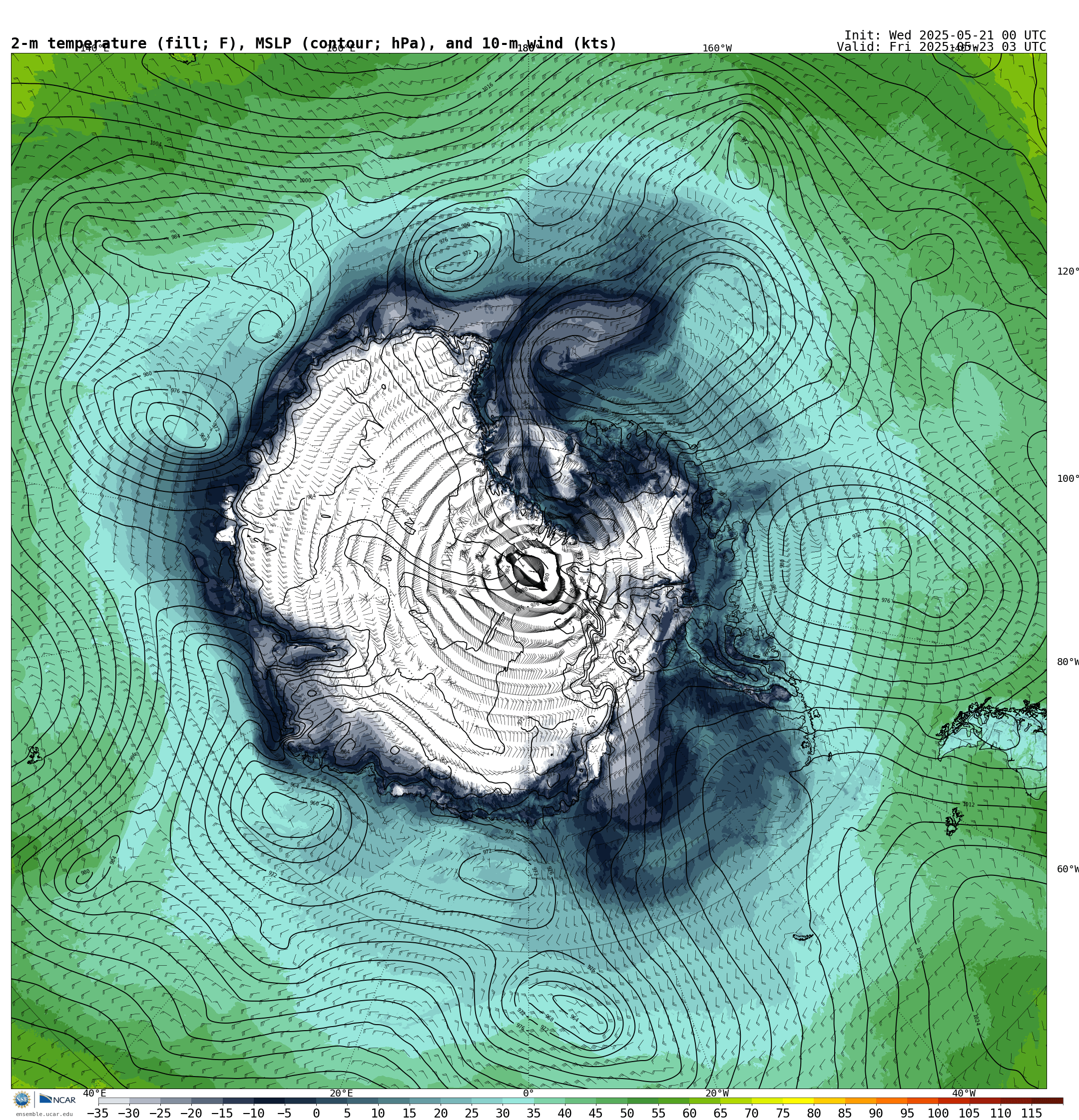Click the -20 colorbar tick label
Viewport: 1079px width, 1120px height.
tap(191, 1114)
